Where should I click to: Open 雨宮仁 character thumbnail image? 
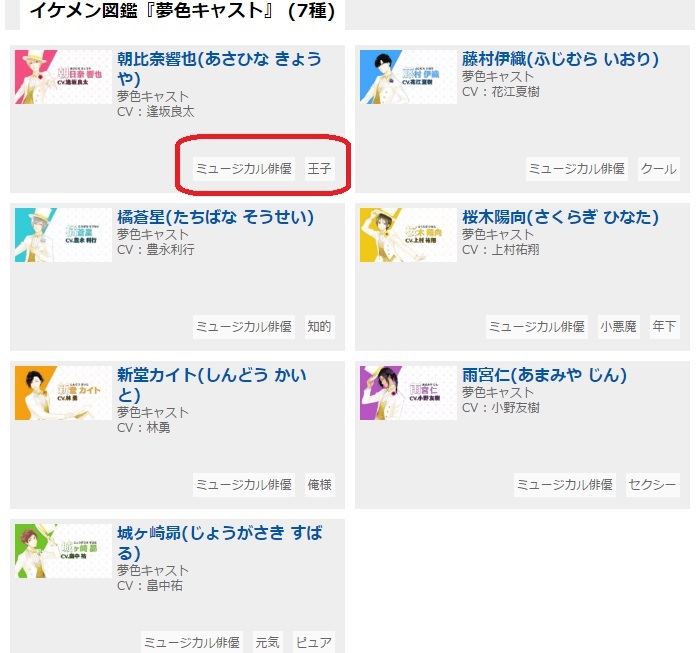click(x=408, y=393)
